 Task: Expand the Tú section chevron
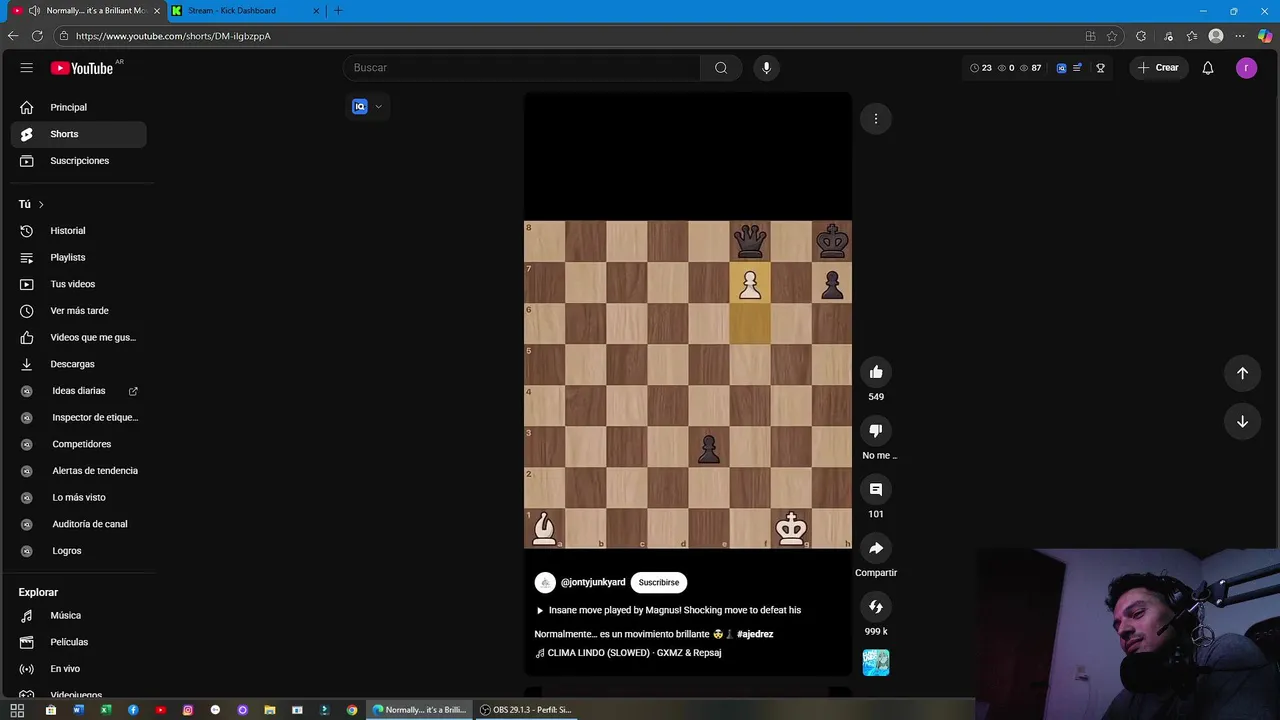(41, 205)
